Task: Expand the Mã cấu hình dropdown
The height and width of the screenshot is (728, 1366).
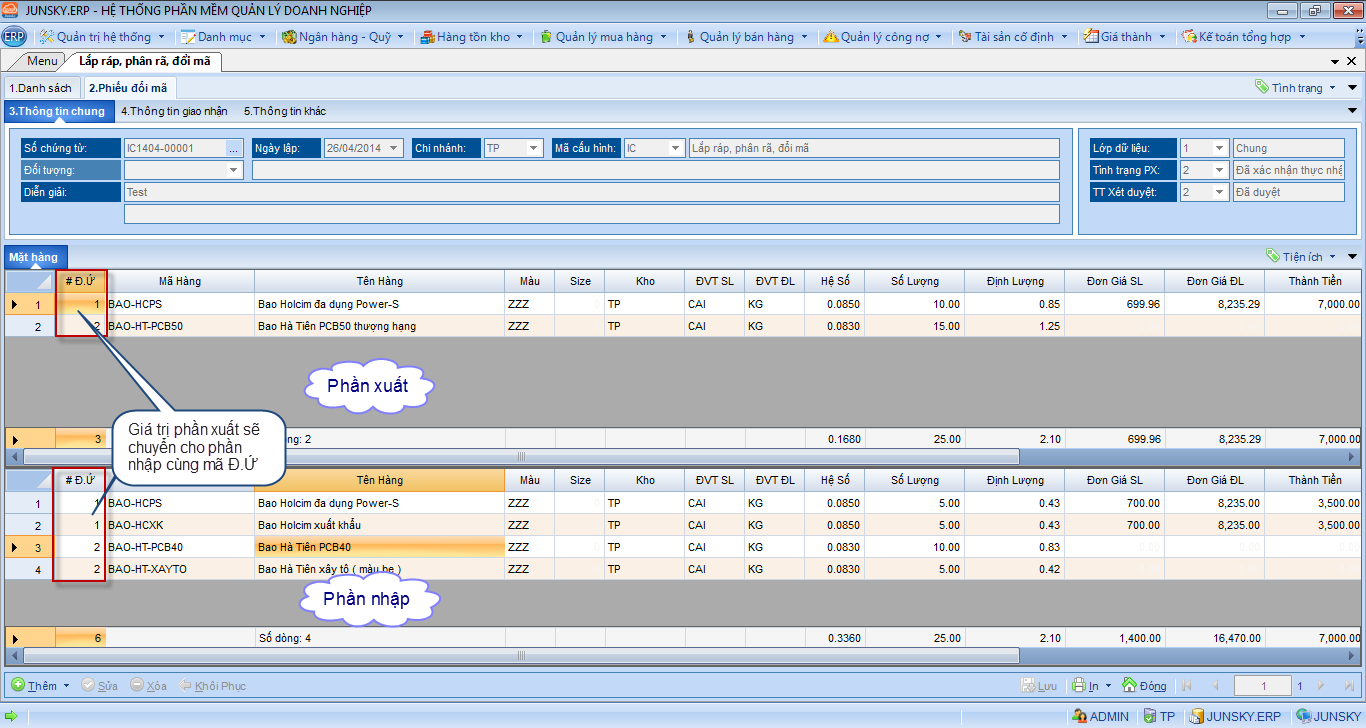Action: point(676,148)
